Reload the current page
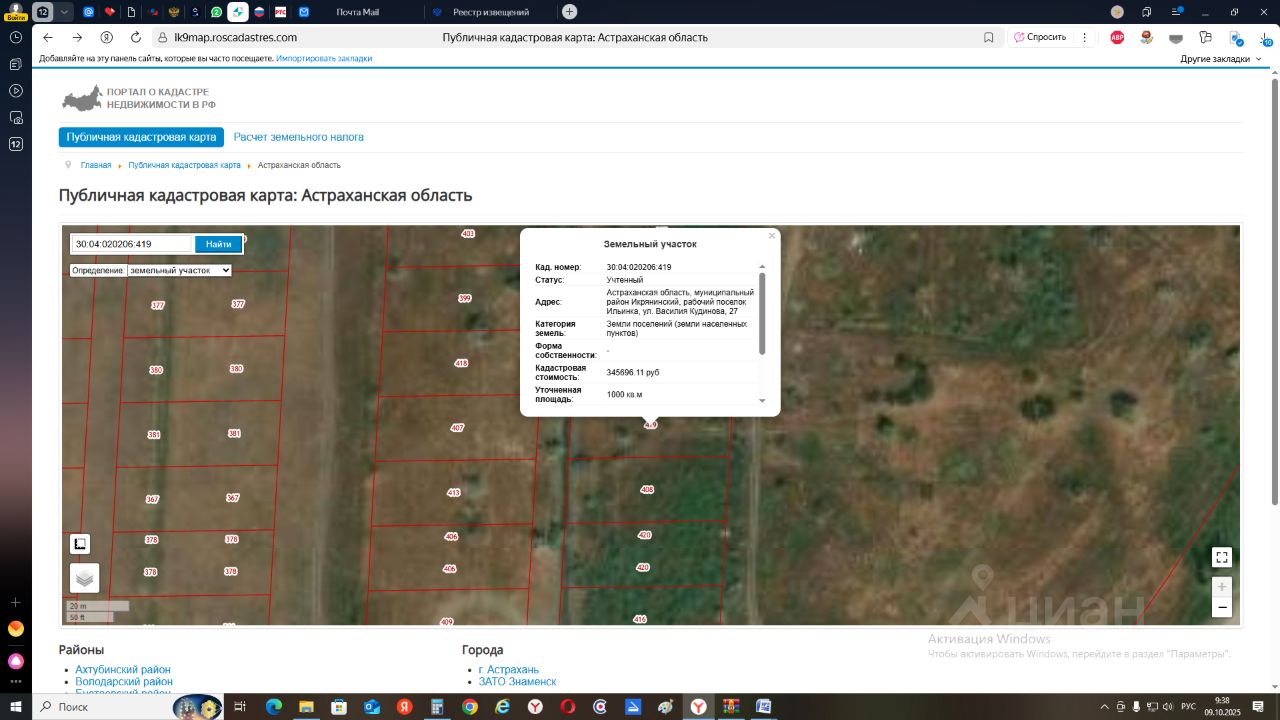Viewport: 1280px width, 720px height. tap(136, 37)
